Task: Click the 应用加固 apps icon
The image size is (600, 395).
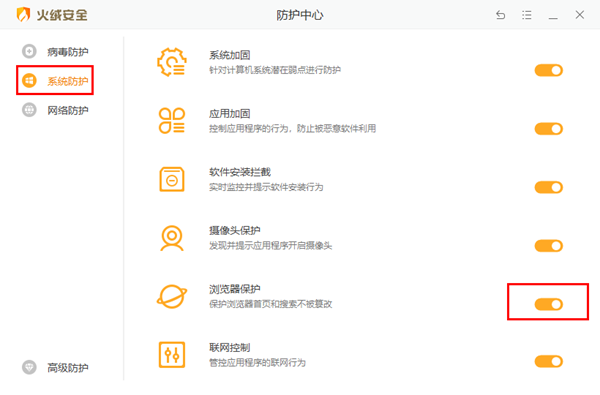Action: click(172, 121)
